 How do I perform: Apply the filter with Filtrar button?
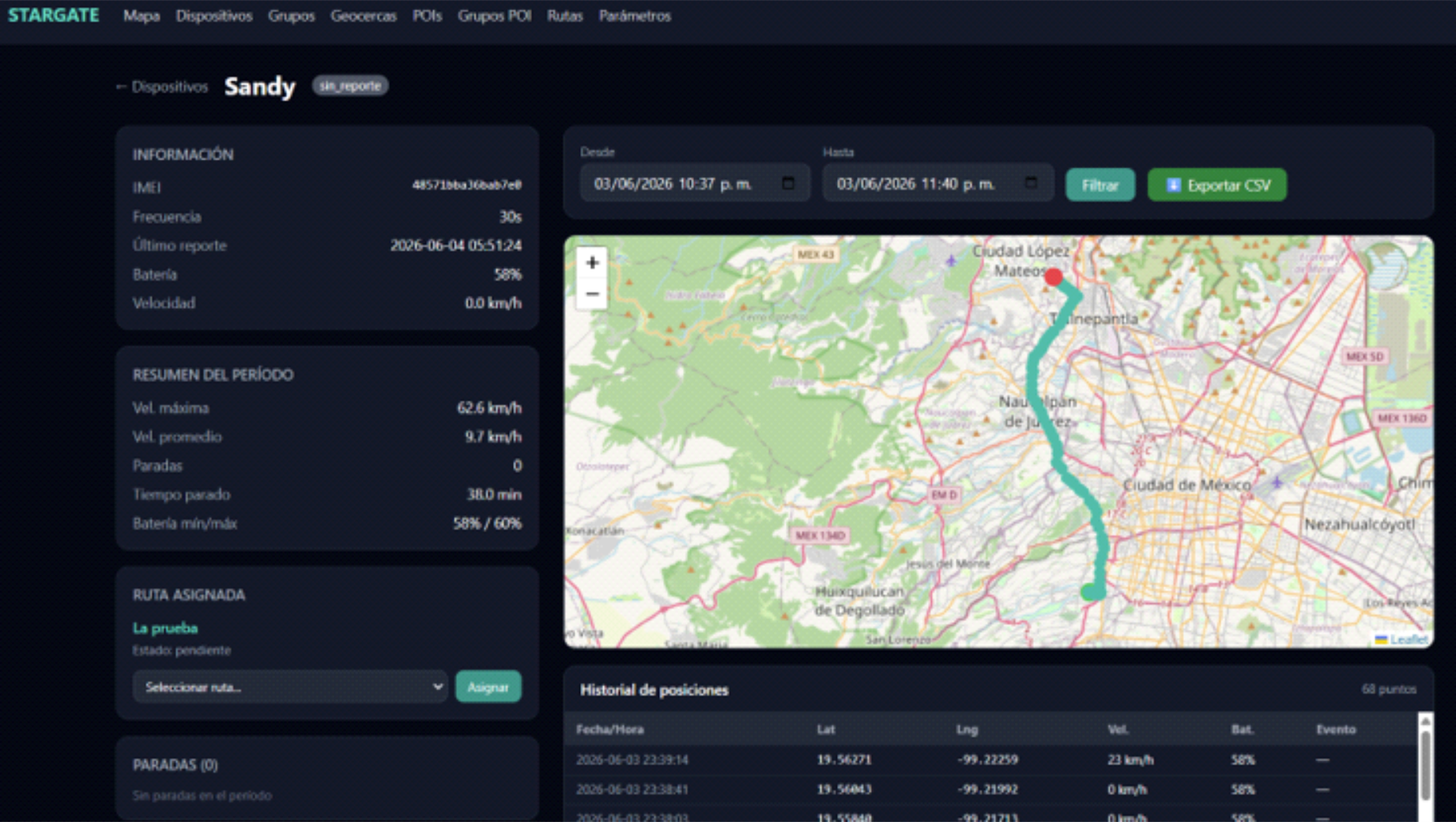(x=1100, y=185)
